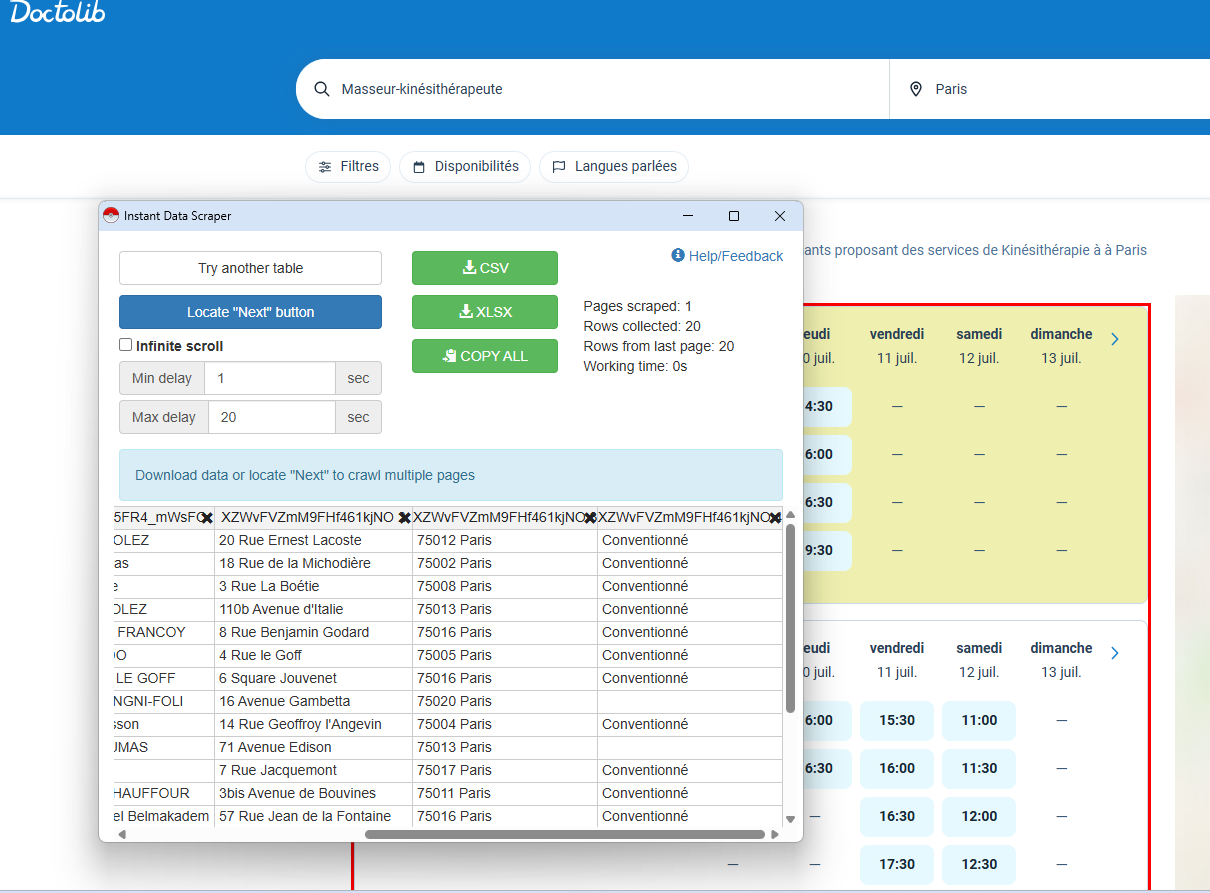Click the Max delay value field
Viewport: 1210px width, 893px height.
coord(270,417)
